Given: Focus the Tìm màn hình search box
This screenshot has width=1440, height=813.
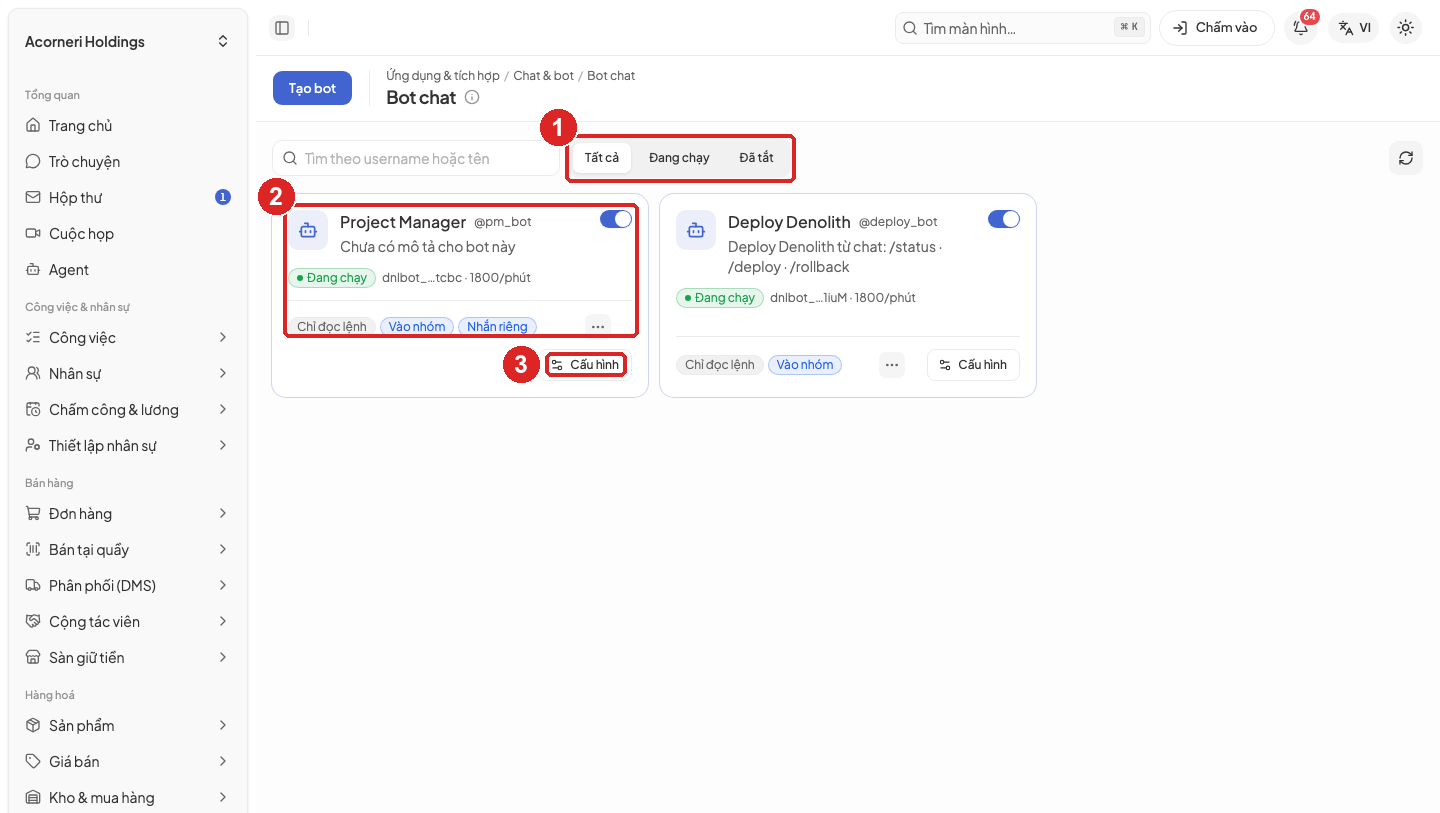Looking at the screenshot, I should click(x=1023, y=28).
